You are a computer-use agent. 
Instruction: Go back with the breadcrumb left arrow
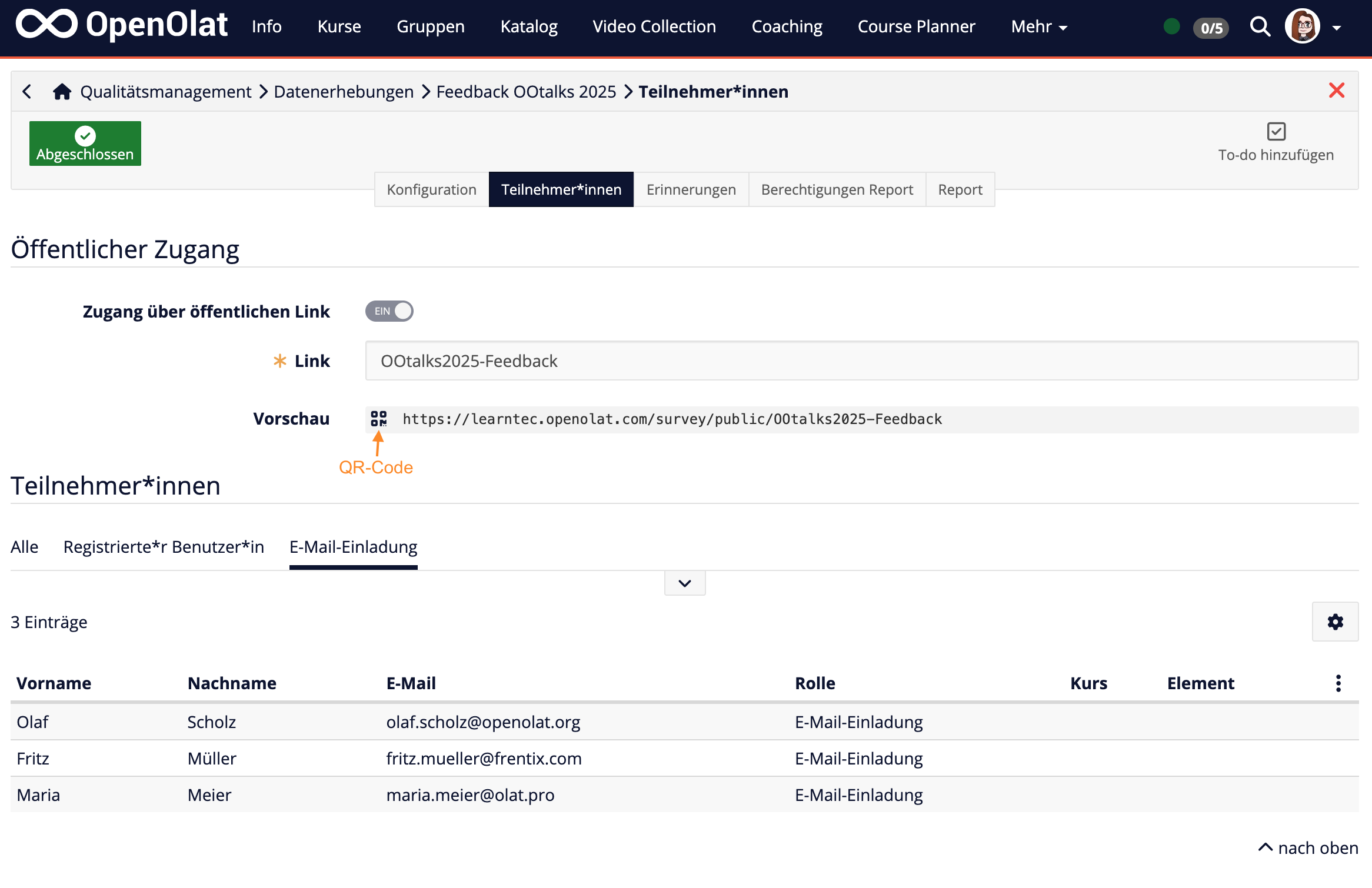click(x=27, y=92)
